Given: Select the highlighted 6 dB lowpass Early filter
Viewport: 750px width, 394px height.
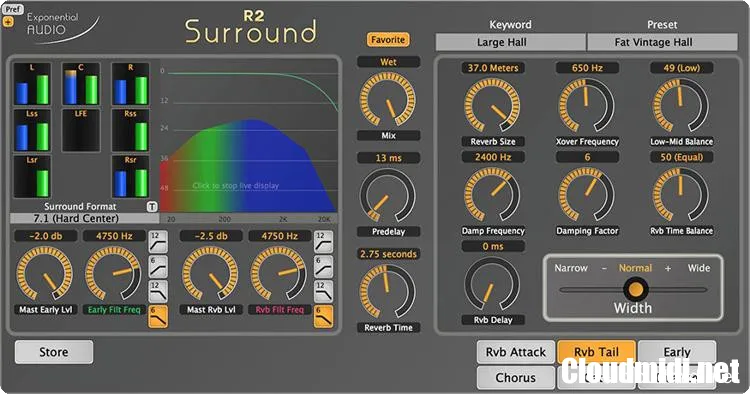Looking at the screenshot, I should [158, 317].
